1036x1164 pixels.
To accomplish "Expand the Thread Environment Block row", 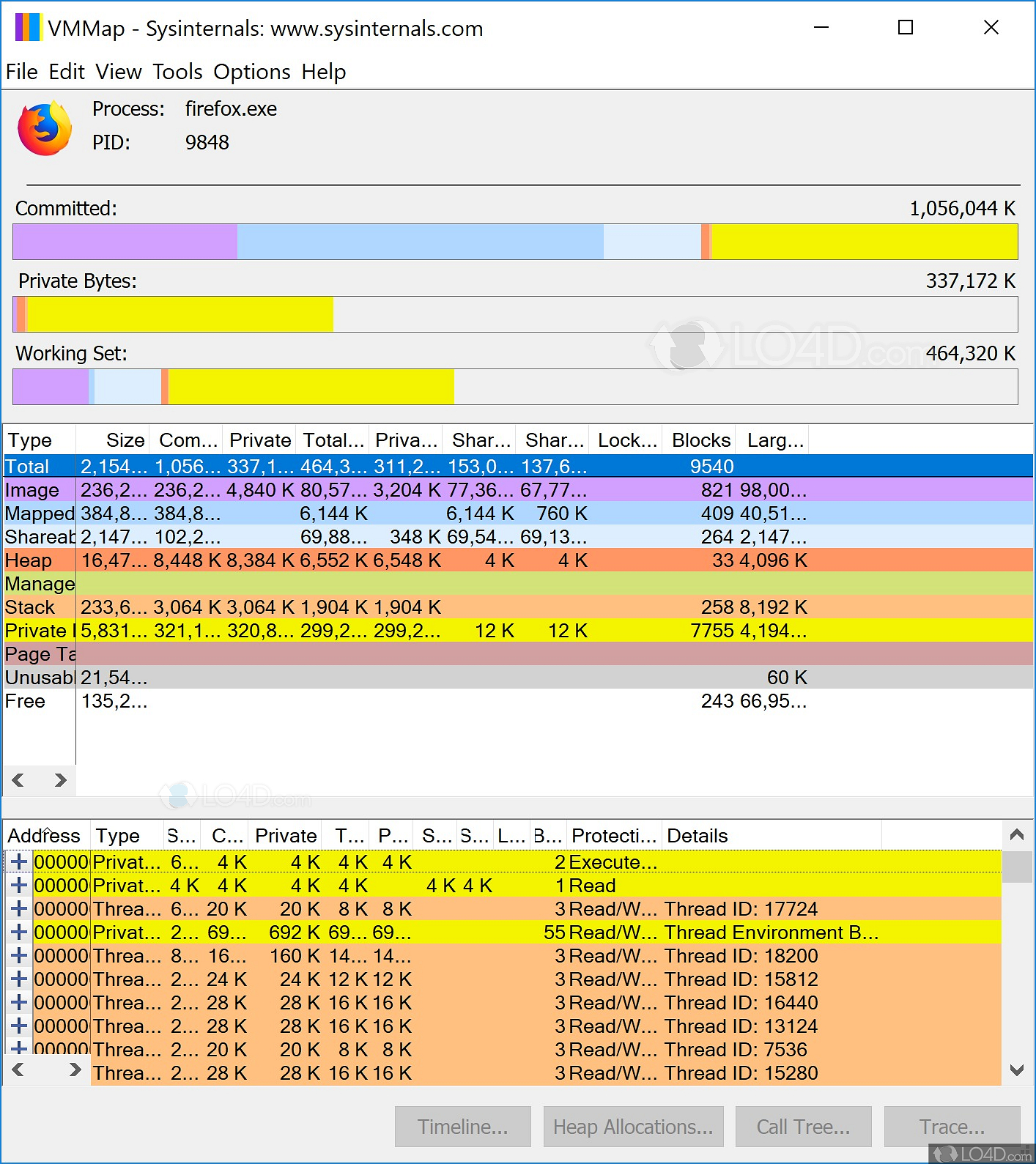I will click(20, 932).
